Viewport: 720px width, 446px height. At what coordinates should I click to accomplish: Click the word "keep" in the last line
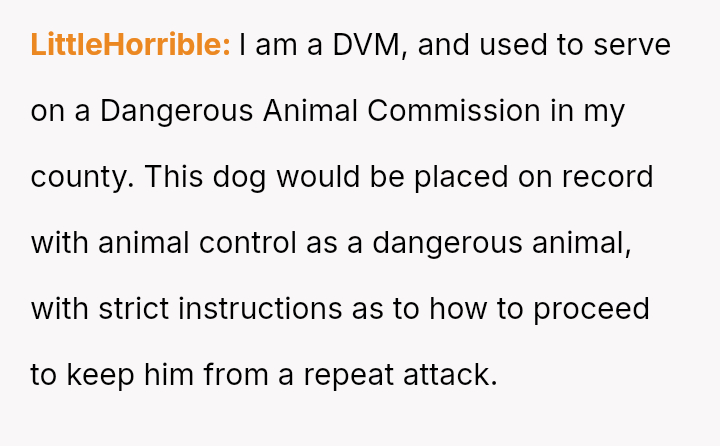(x=99, y=375)
